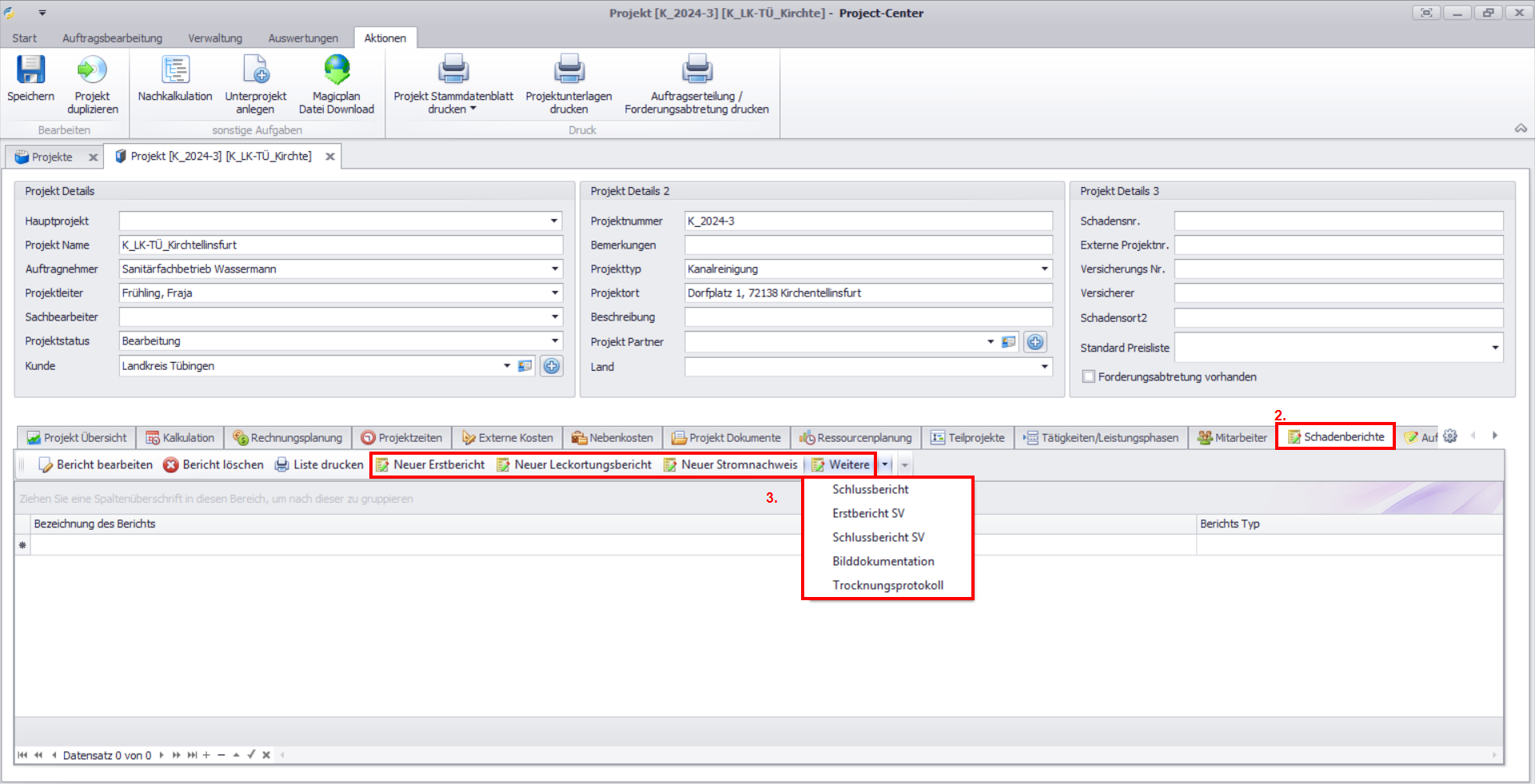Click Neuer Leckortungsbericht button
1535x784 pixels.
point(574,464)
